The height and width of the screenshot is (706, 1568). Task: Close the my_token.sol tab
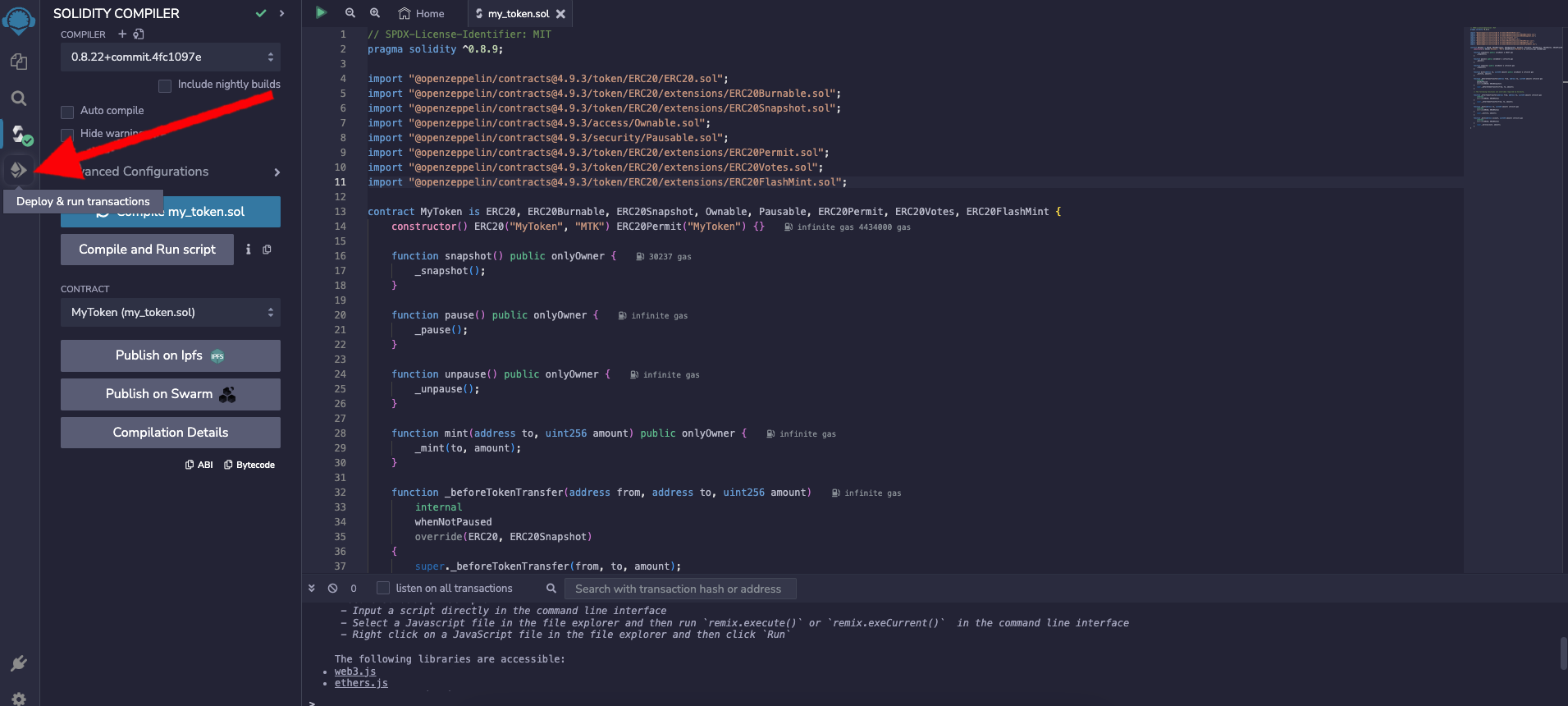(560, 14)
